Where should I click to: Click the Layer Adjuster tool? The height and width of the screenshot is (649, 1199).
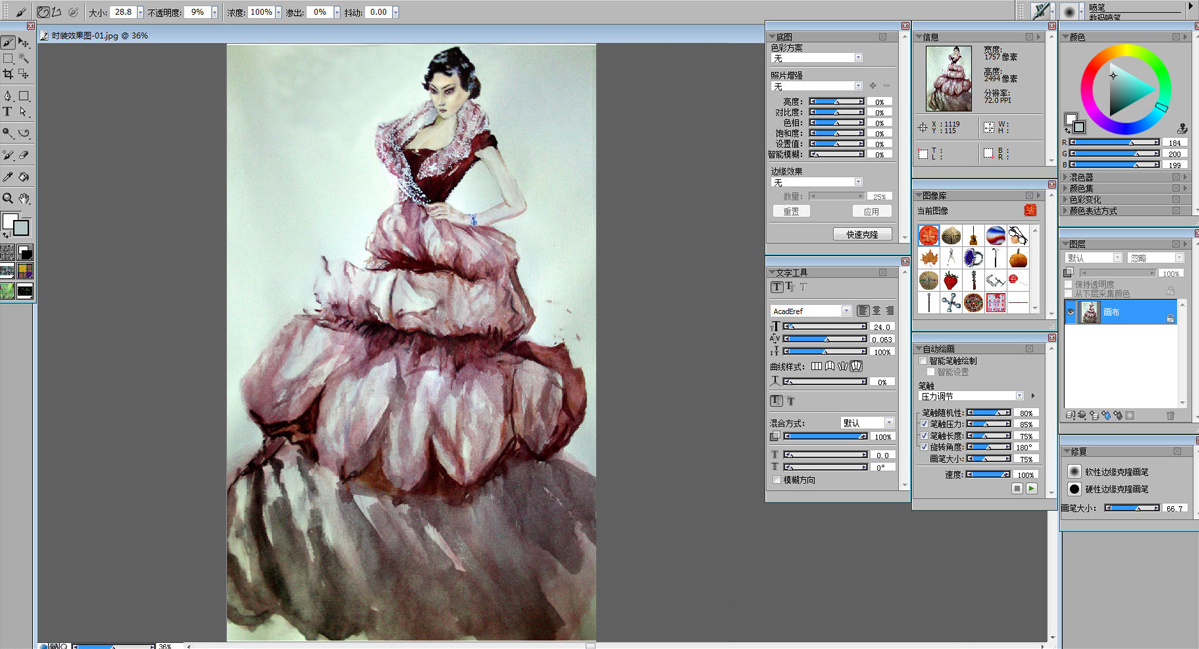click(x=24, y=43)
